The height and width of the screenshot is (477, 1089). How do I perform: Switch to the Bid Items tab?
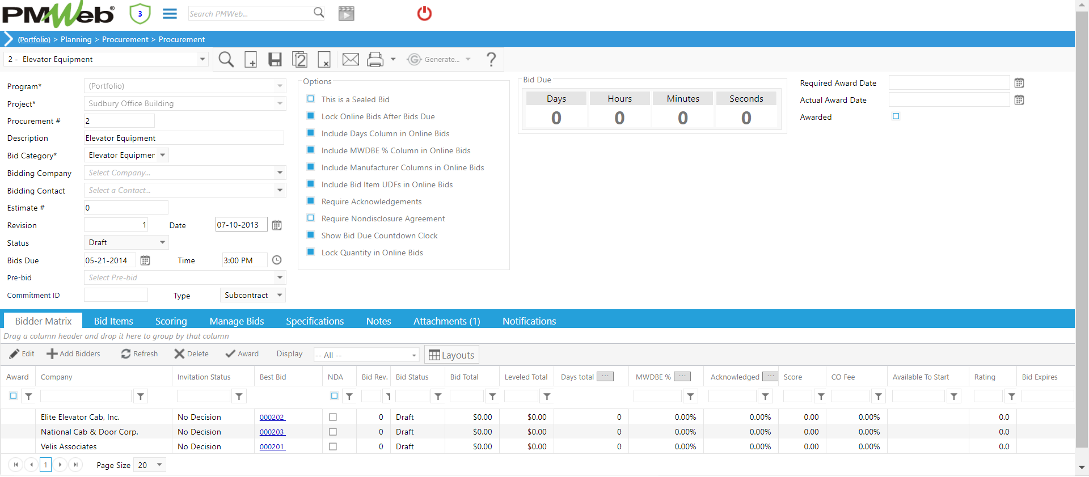click(x=114, y=321)
